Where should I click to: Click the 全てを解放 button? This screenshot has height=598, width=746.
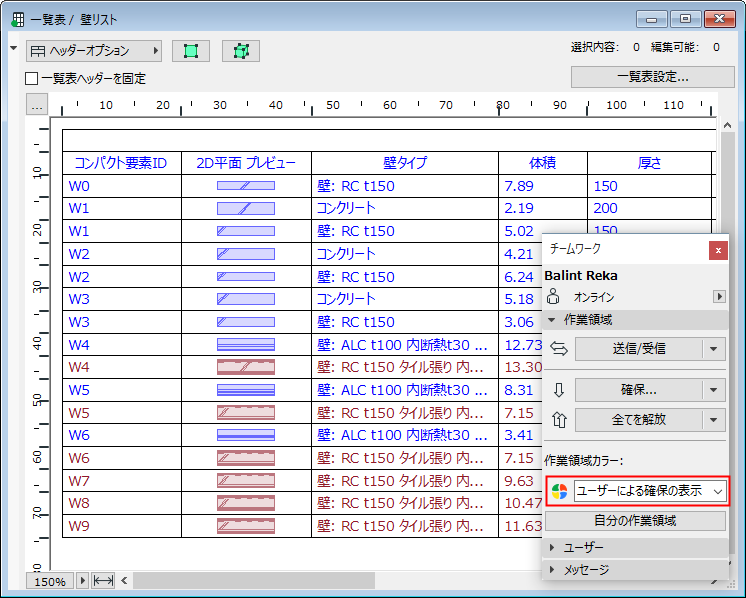[638, 420]
